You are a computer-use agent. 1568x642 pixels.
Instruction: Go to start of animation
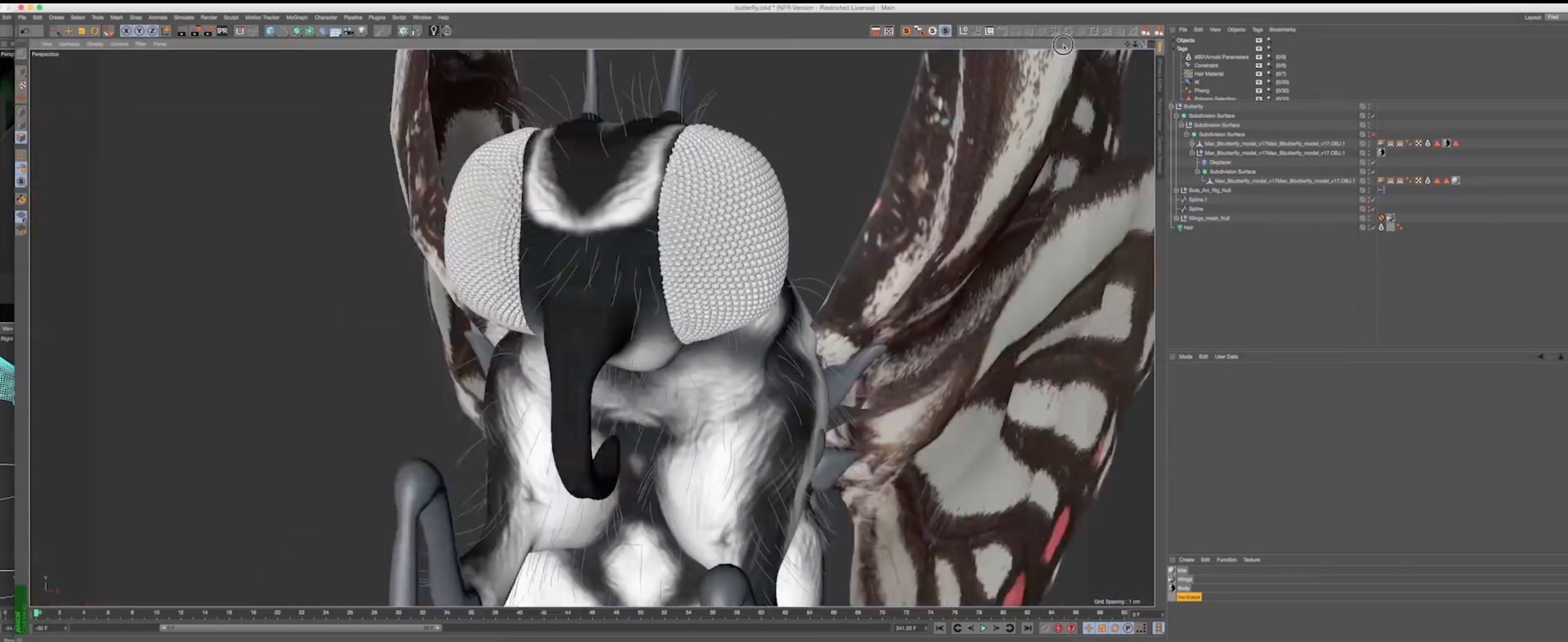(x=940, y=628)
